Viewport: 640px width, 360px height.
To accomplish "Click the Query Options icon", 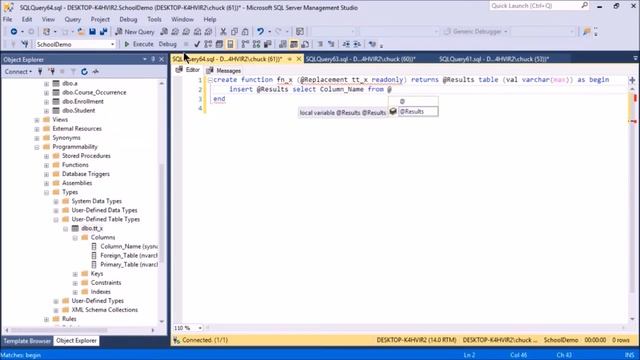I will [x=219, y=44].
